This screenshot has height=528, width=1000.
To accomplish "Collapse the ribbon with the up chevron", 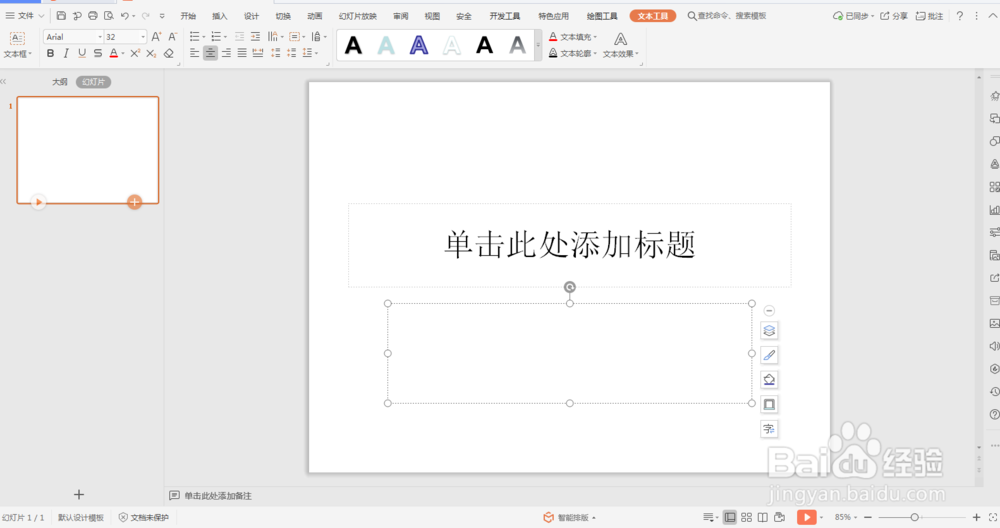I will [x=993, y=16].
